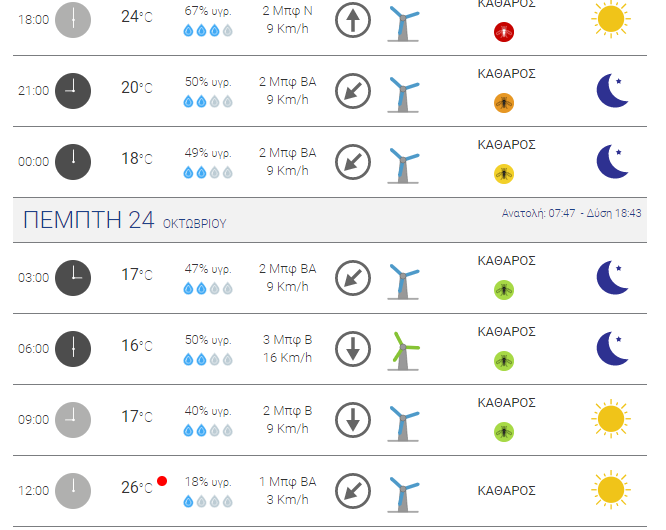666x530 pixels.
Task: Click the 16°C temperature at 06:00
Action: point(137,346)
